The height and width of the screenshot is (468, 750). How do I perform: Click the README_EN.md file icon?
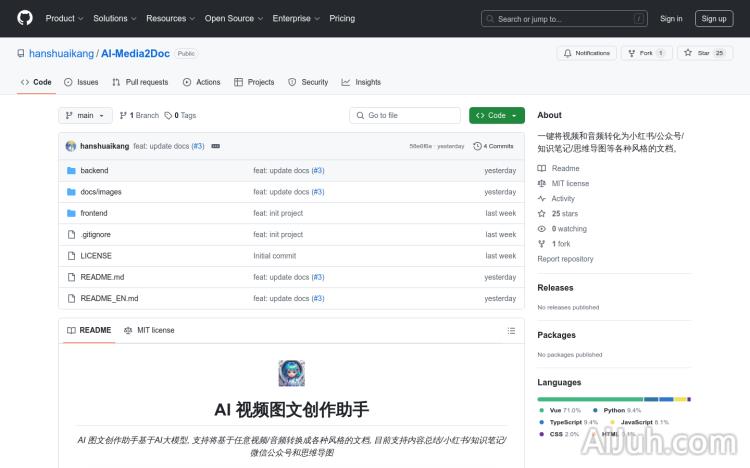71,298
